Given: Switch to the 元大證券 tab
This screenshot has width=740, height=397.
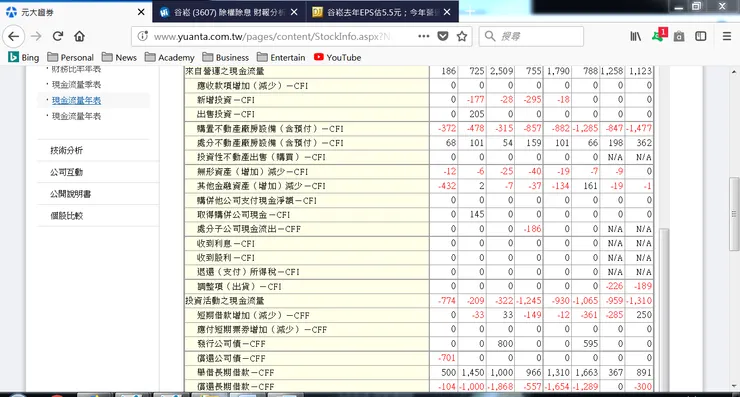Looking at the screenshot, I should coord(76,12).
